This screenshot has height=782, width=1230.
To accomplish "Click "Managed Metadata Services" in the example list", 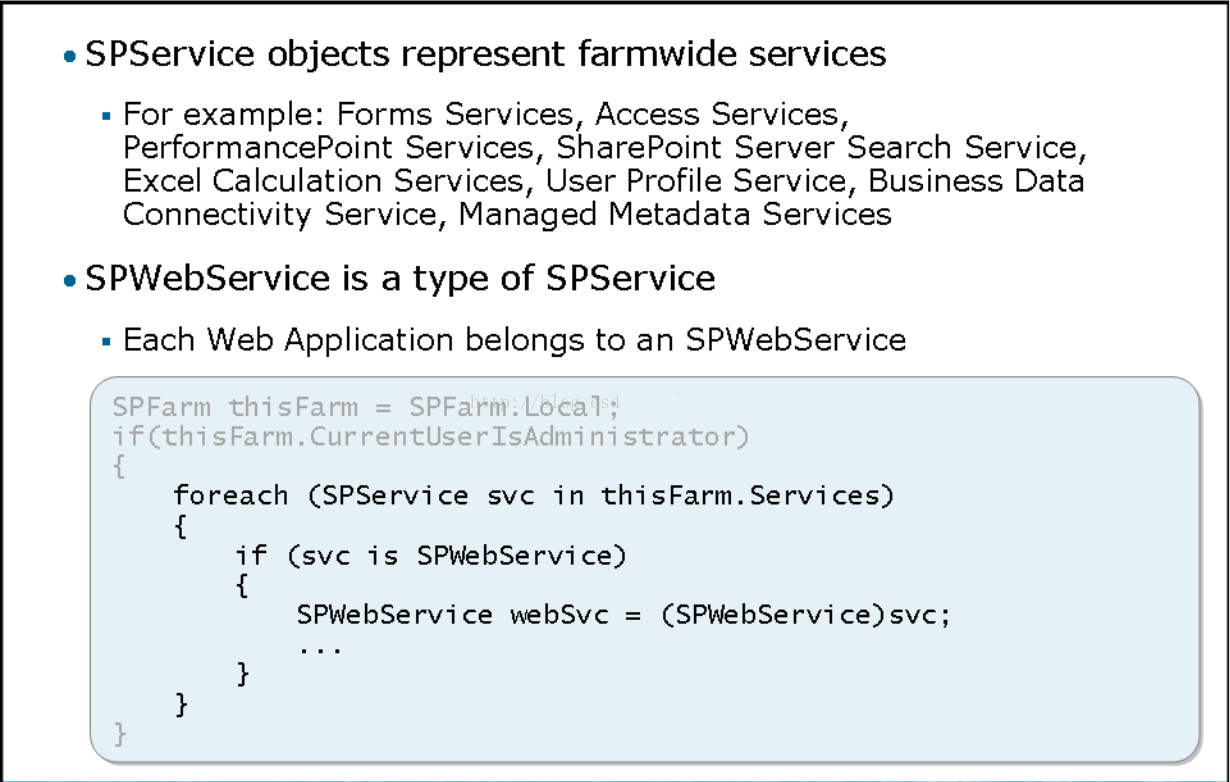I will click(x=675, y=214).
